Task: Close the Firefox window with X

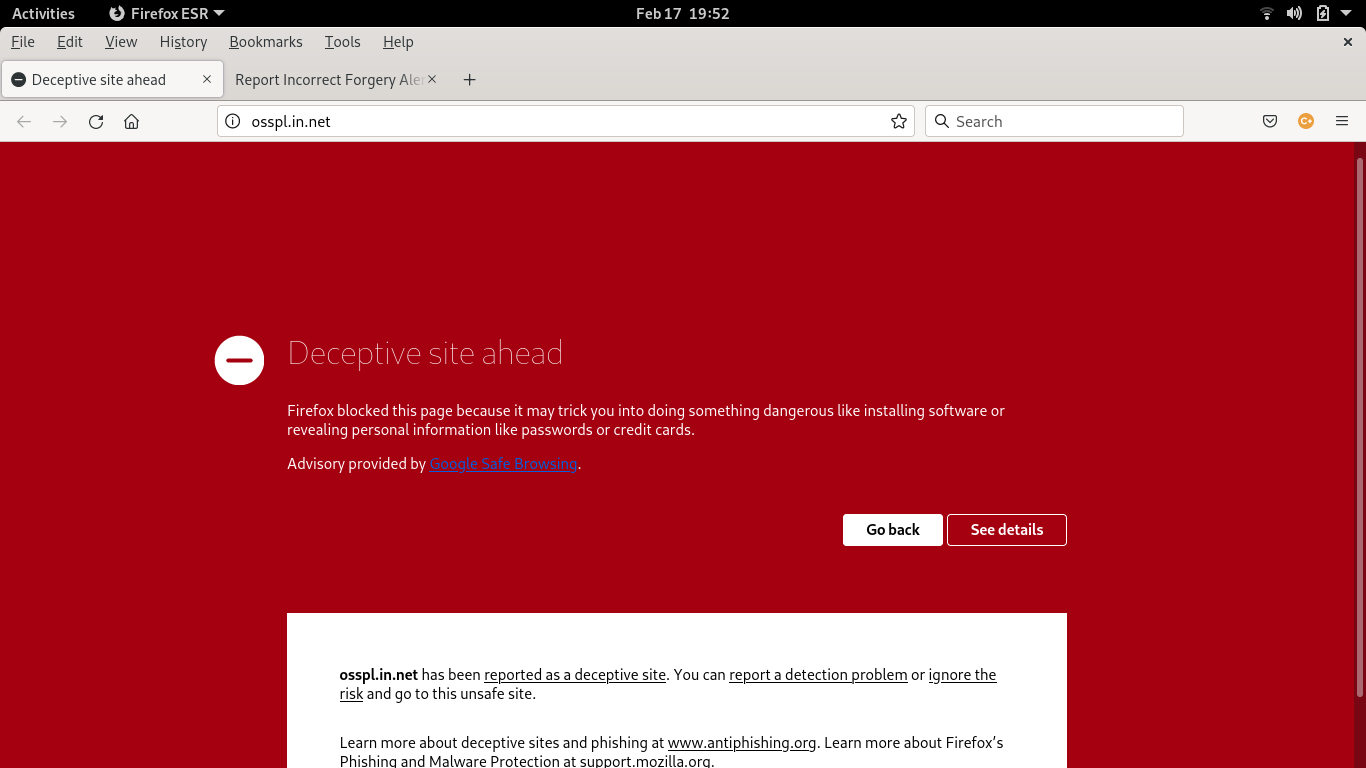Action: coord(1347,42)
